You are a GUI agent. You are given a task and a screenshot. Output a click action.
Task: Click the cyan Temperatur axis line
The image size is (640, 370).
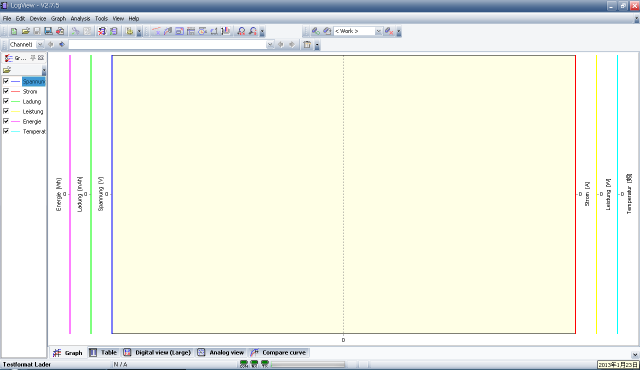(x=618, y=194)
